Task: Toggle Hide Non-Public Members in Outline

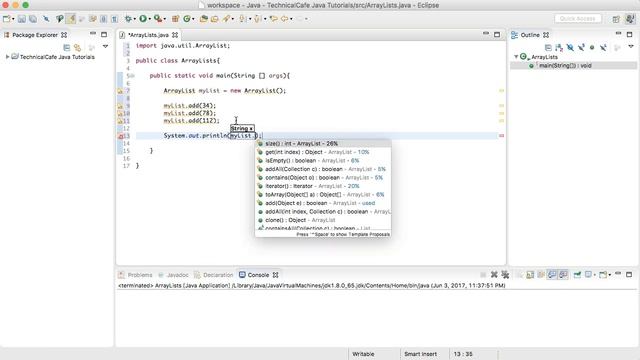Action: [592, 48]
